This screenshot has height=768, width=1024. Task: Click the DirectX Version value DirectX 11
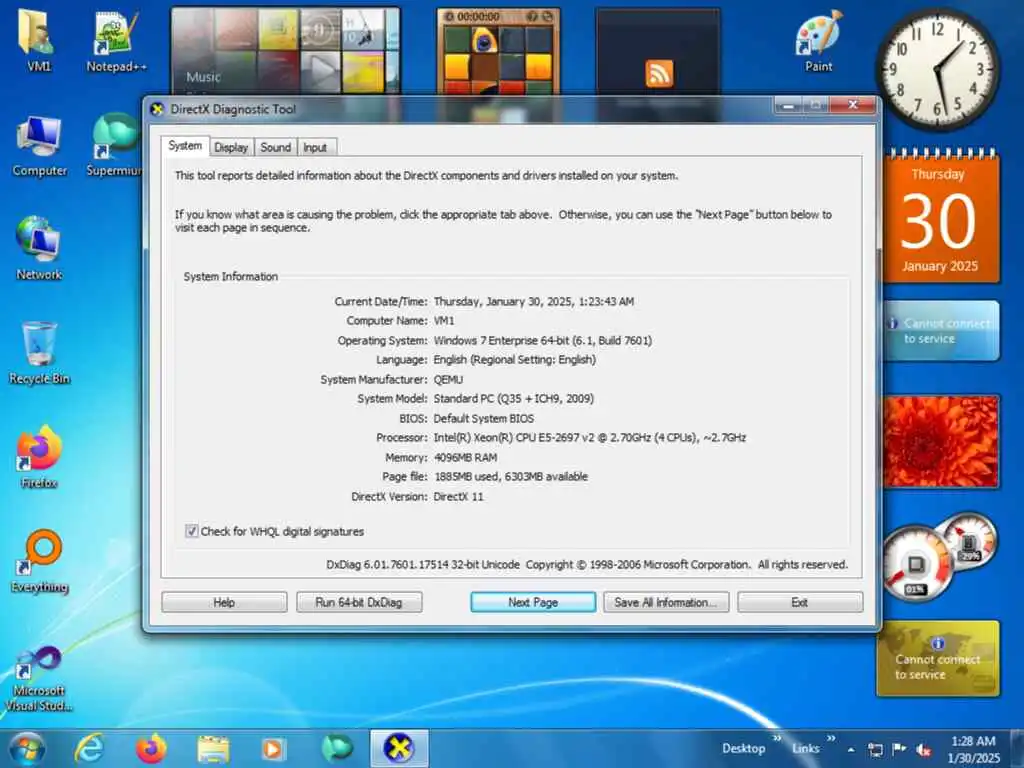coord(458,496)
